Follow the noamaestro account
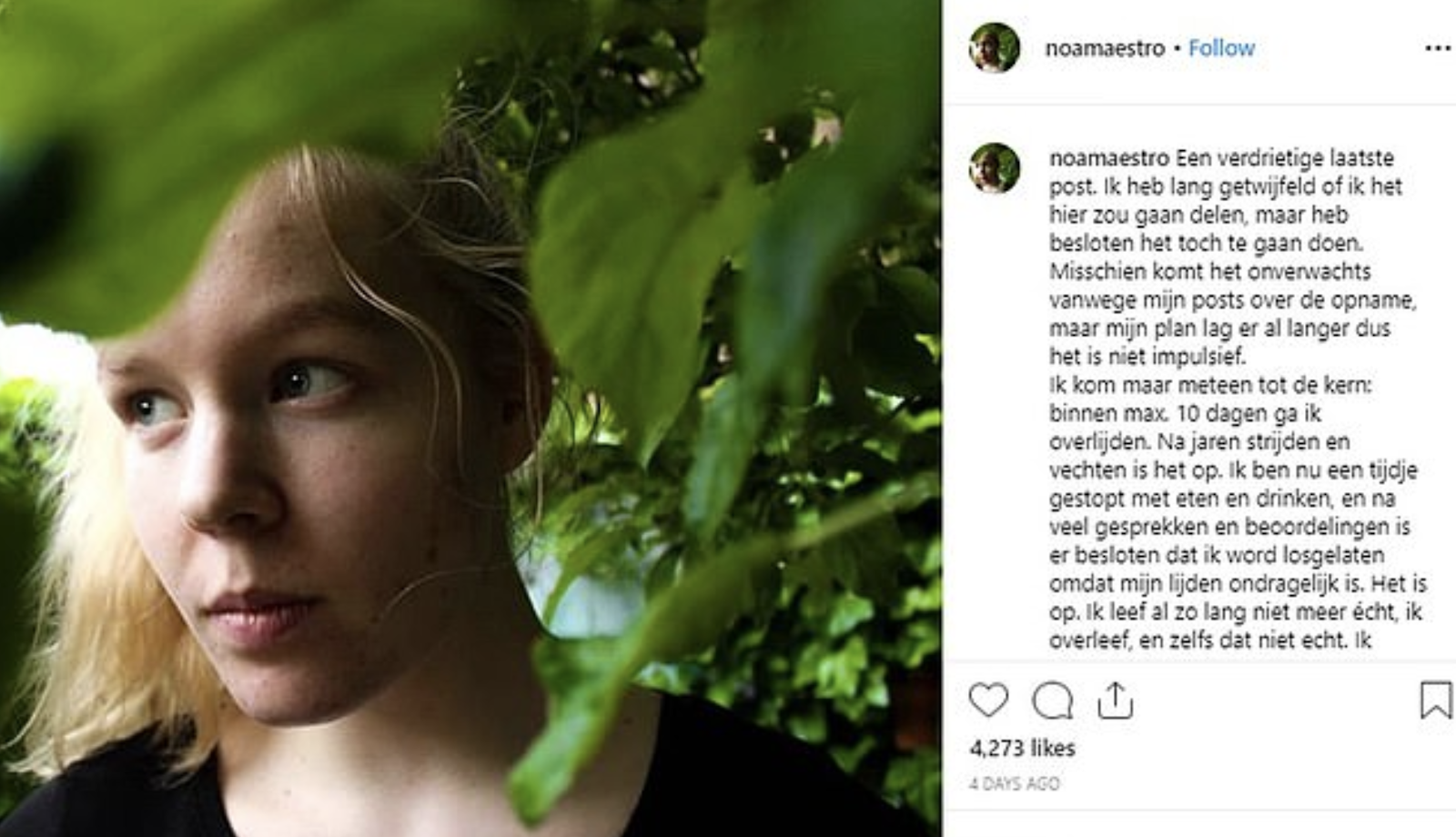The image size is (1456, 837). 1221,48
